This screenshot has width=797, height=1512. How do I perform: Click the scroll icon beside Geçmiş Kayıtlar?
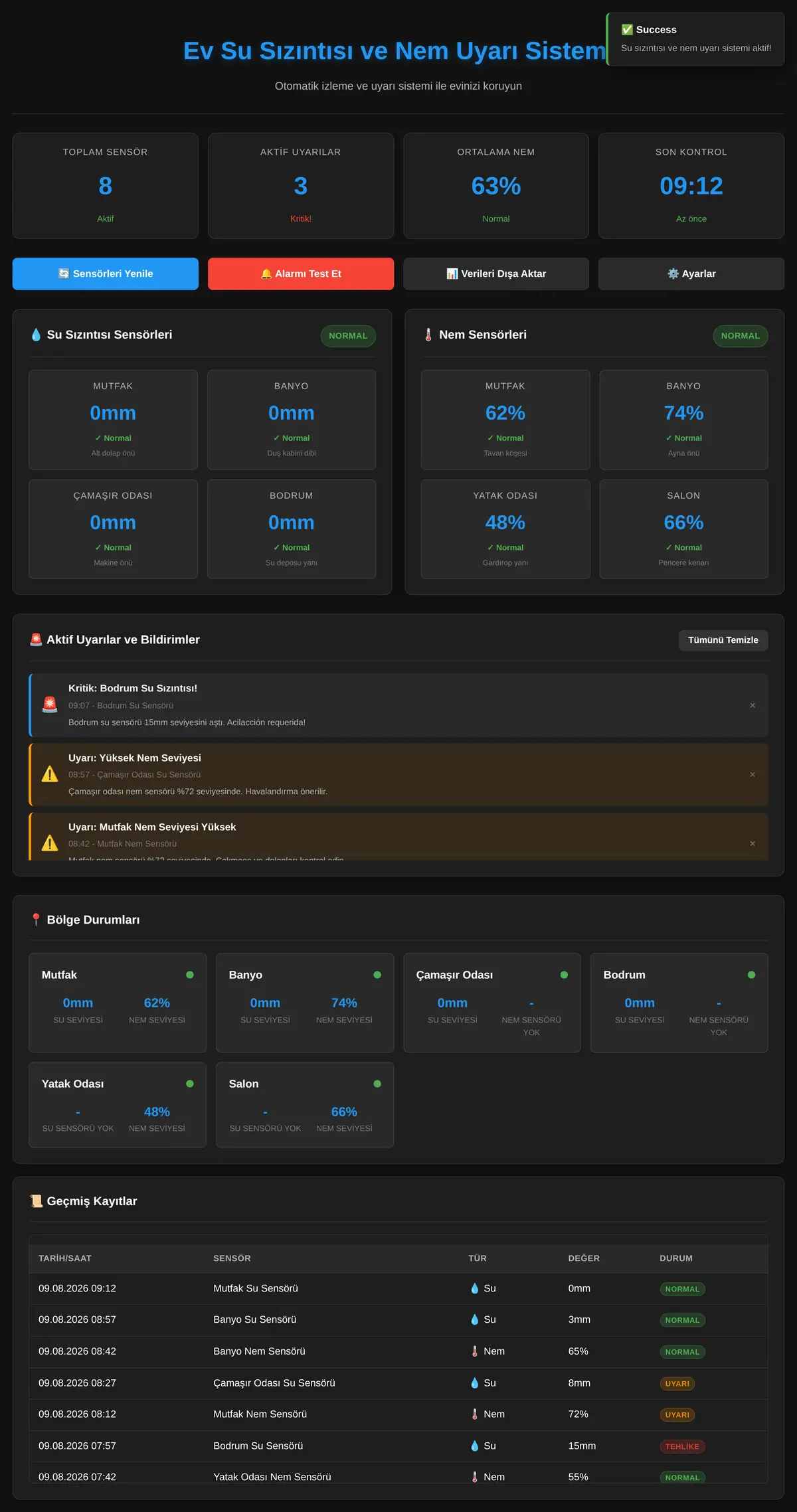[x=36, y=1201]
